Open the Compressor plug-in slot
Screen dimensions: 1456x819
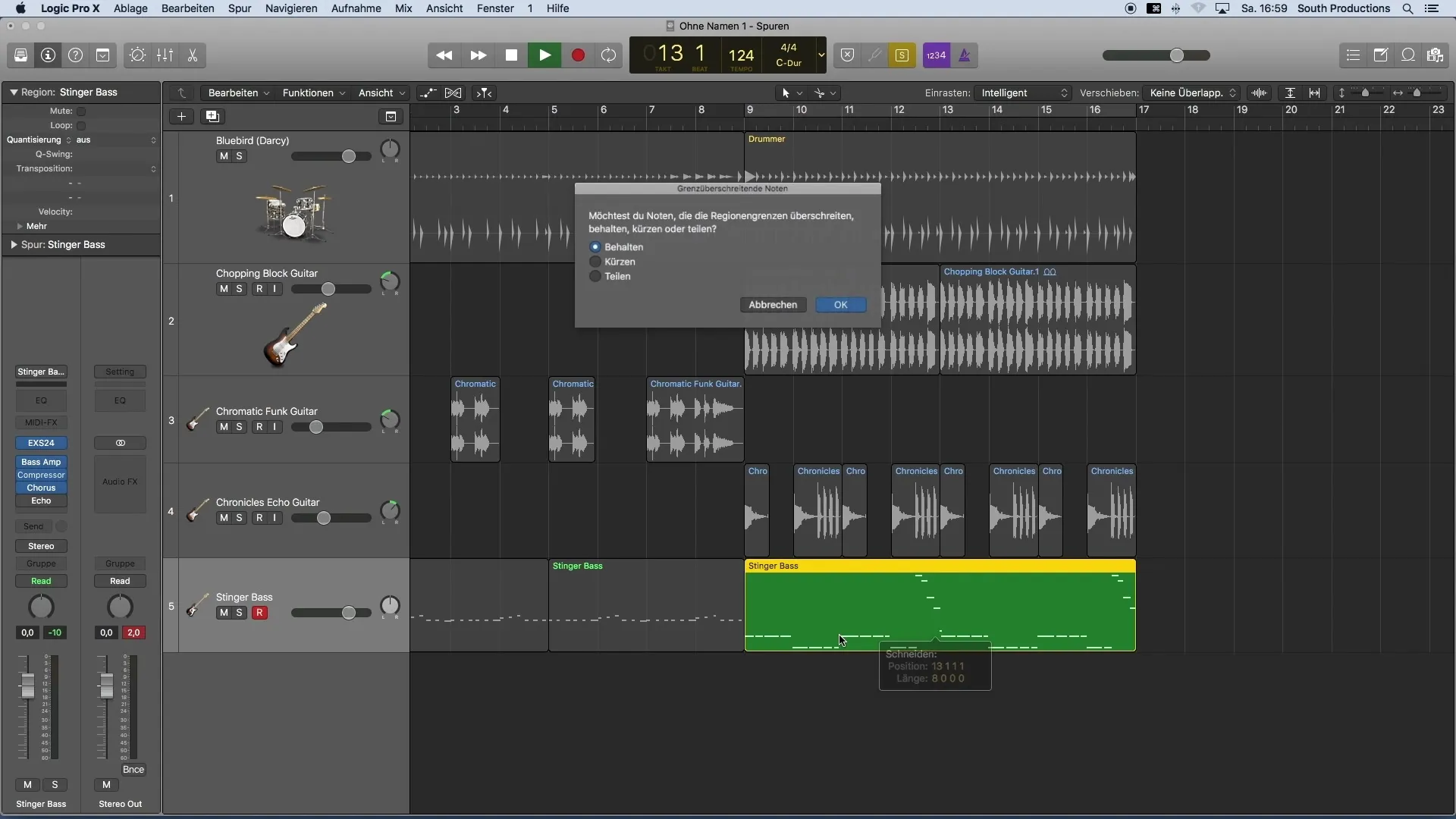coord(41,475)
